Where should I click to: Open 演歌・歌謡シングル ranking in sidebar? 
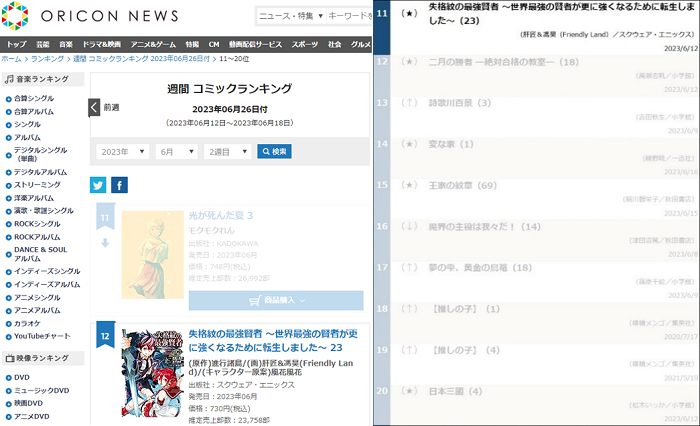point(44,210)
